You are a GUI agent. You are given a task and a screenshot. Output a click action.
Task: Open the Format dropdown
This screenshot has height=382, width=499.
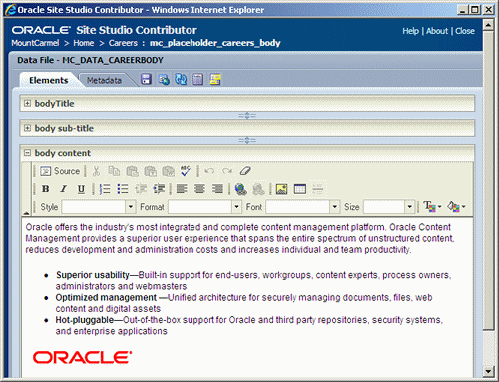tap(236, 207)
